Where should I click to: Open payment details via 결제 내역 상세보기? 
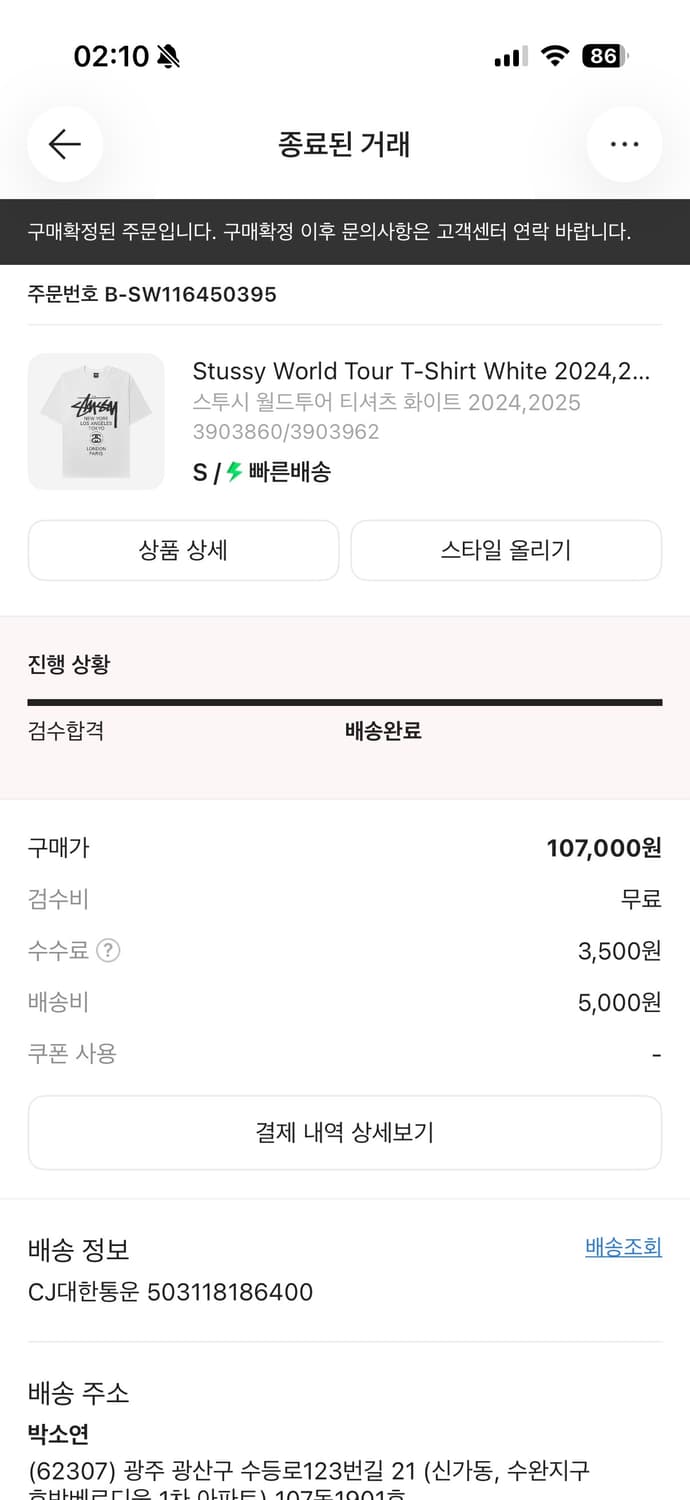tap(345, 1132)
